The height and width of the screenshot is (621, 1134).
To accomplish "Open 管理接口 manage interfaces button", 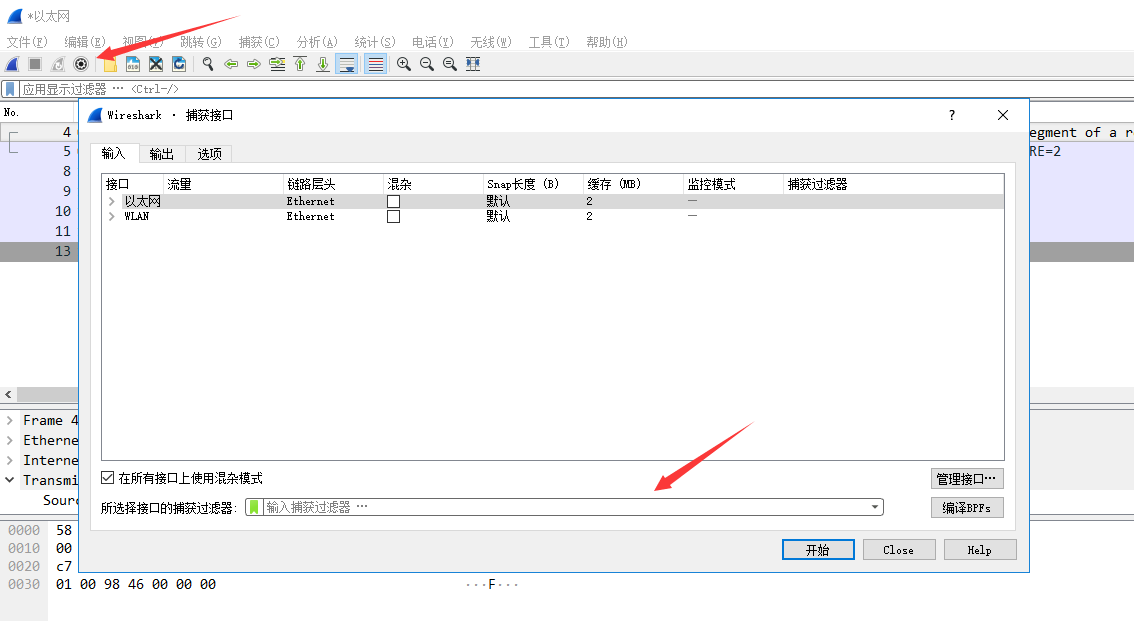I will [967, 479].
